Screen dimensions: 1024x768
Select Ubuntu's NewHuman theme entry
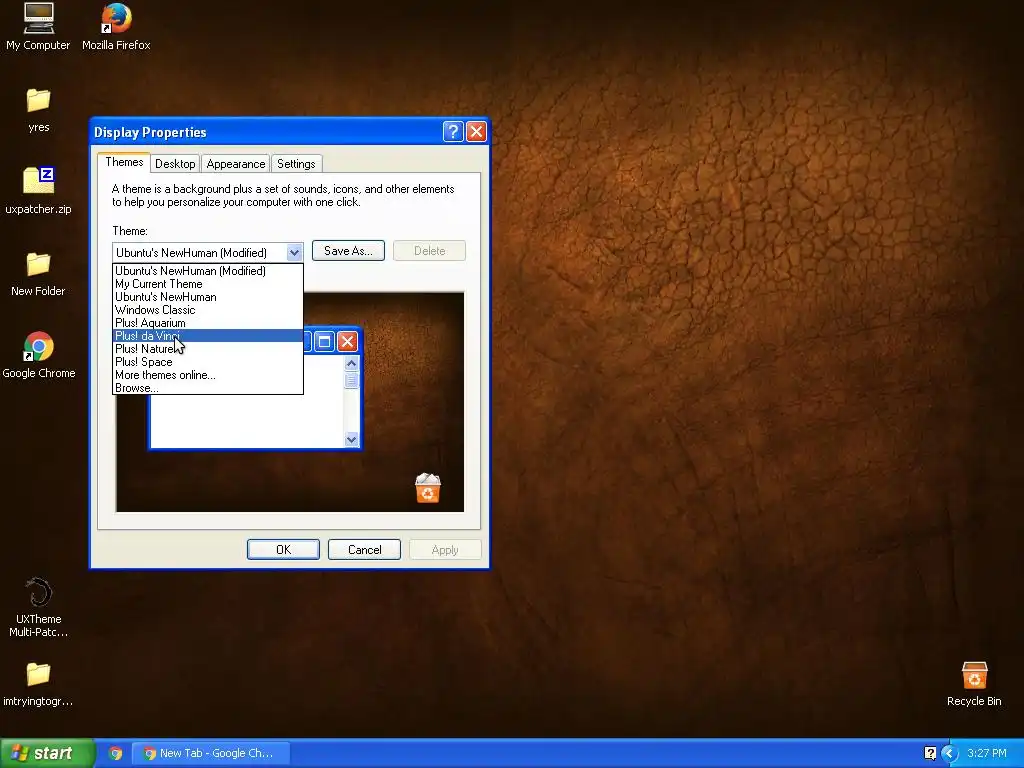208,296
